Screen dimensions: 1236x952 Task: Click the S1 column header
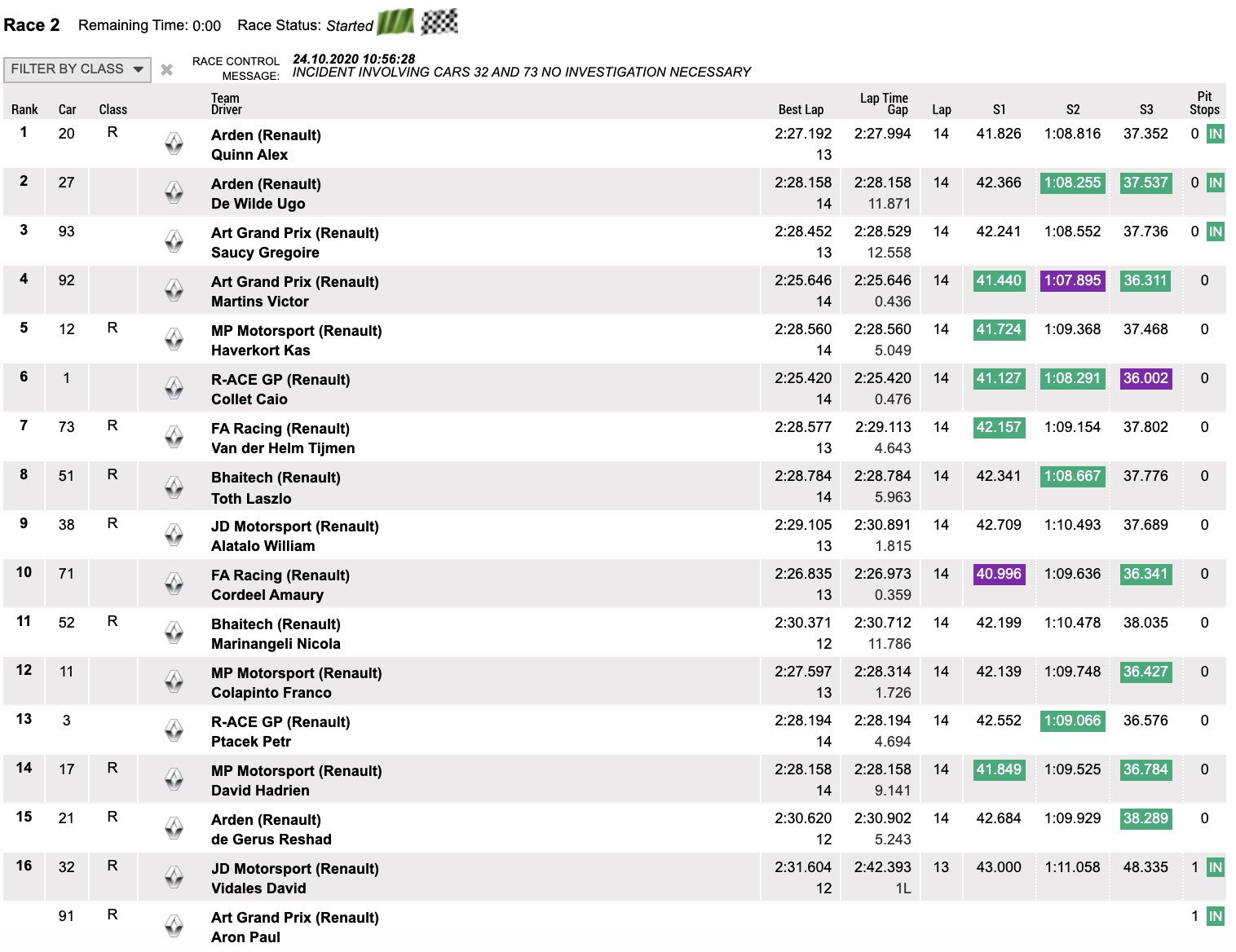coord(999,109)
